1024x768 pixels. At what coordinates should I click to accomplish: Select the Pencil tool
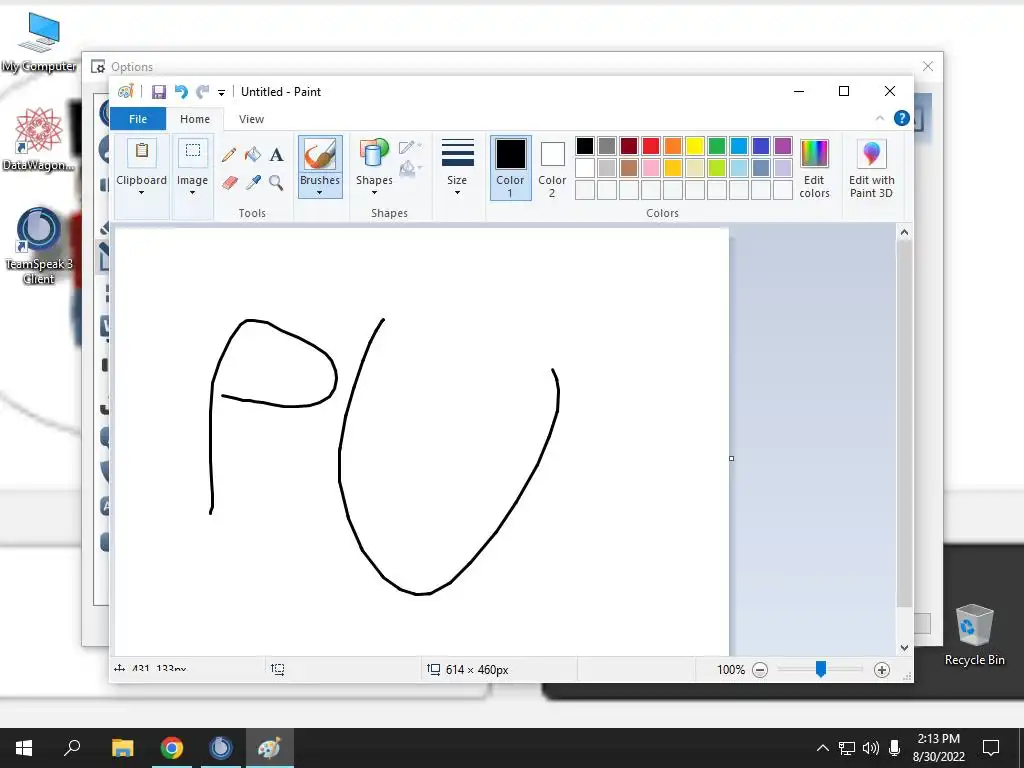point(229,155)
